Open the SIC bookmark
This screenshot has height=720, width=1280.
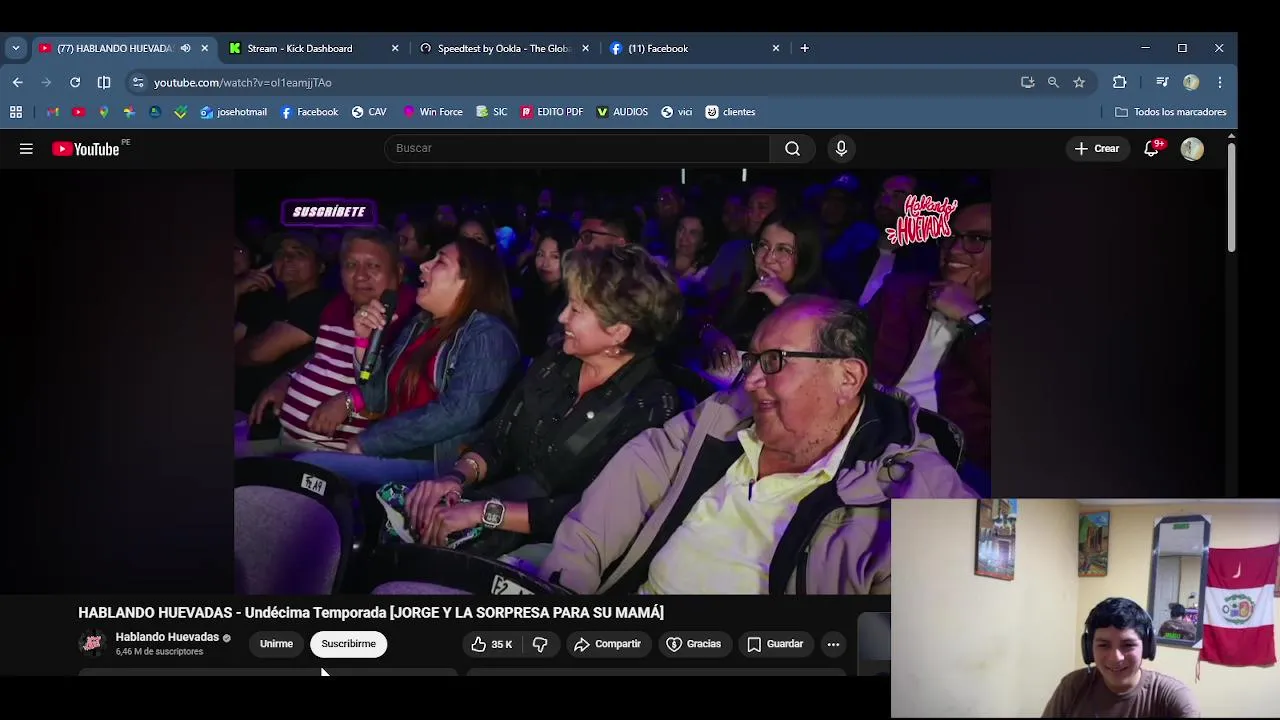492,112
